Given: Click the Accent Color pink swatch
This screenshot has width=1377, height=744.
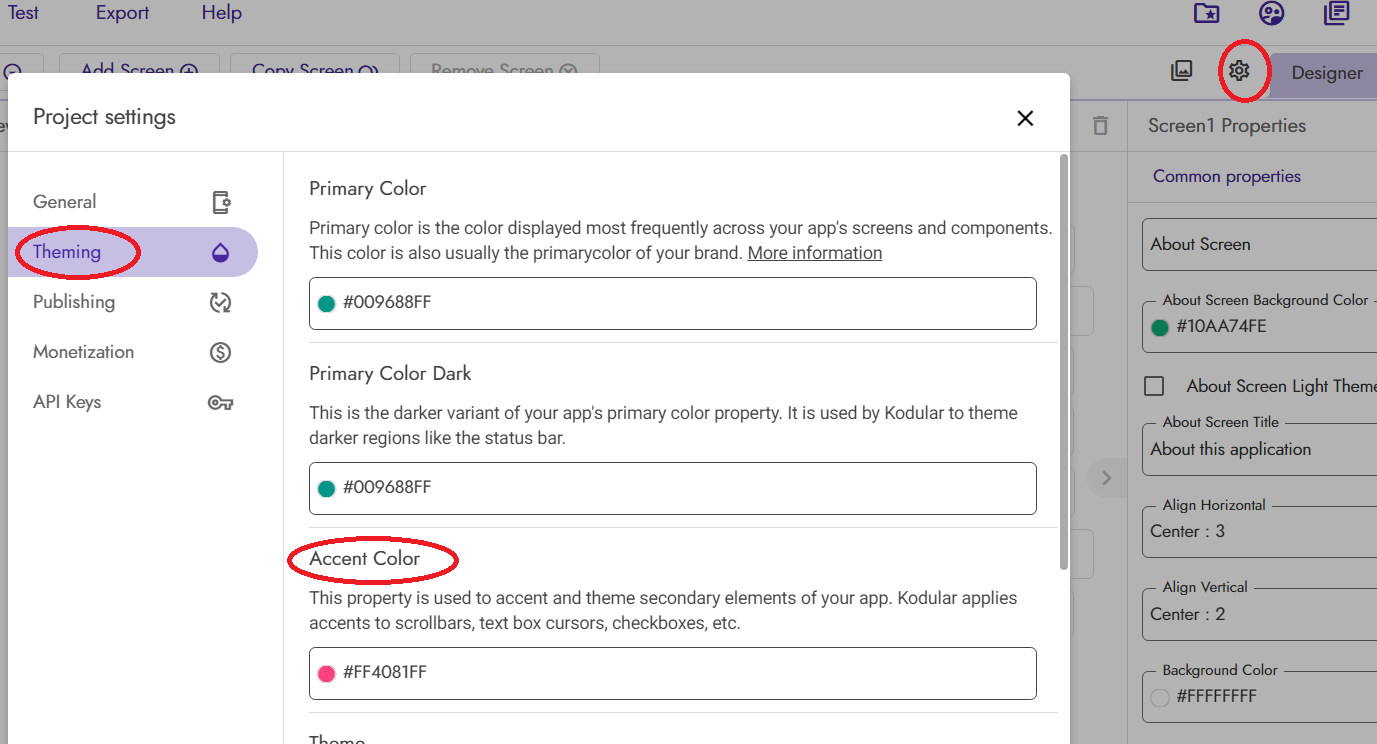Looking at the screenshot, I should (326, 673).
